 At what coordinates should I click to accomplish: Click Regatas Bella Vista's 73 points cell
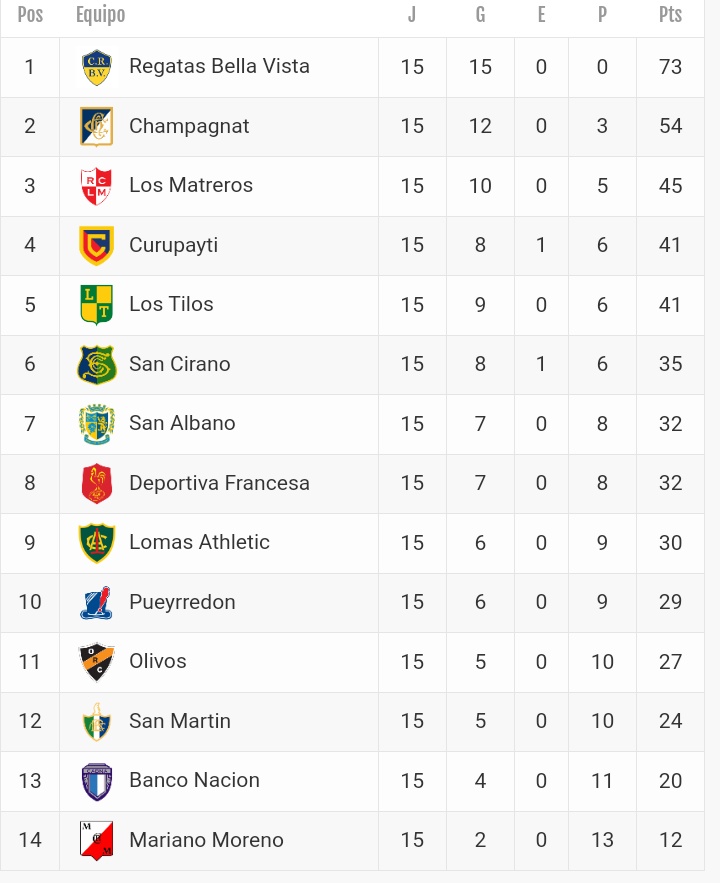[670, 67]
